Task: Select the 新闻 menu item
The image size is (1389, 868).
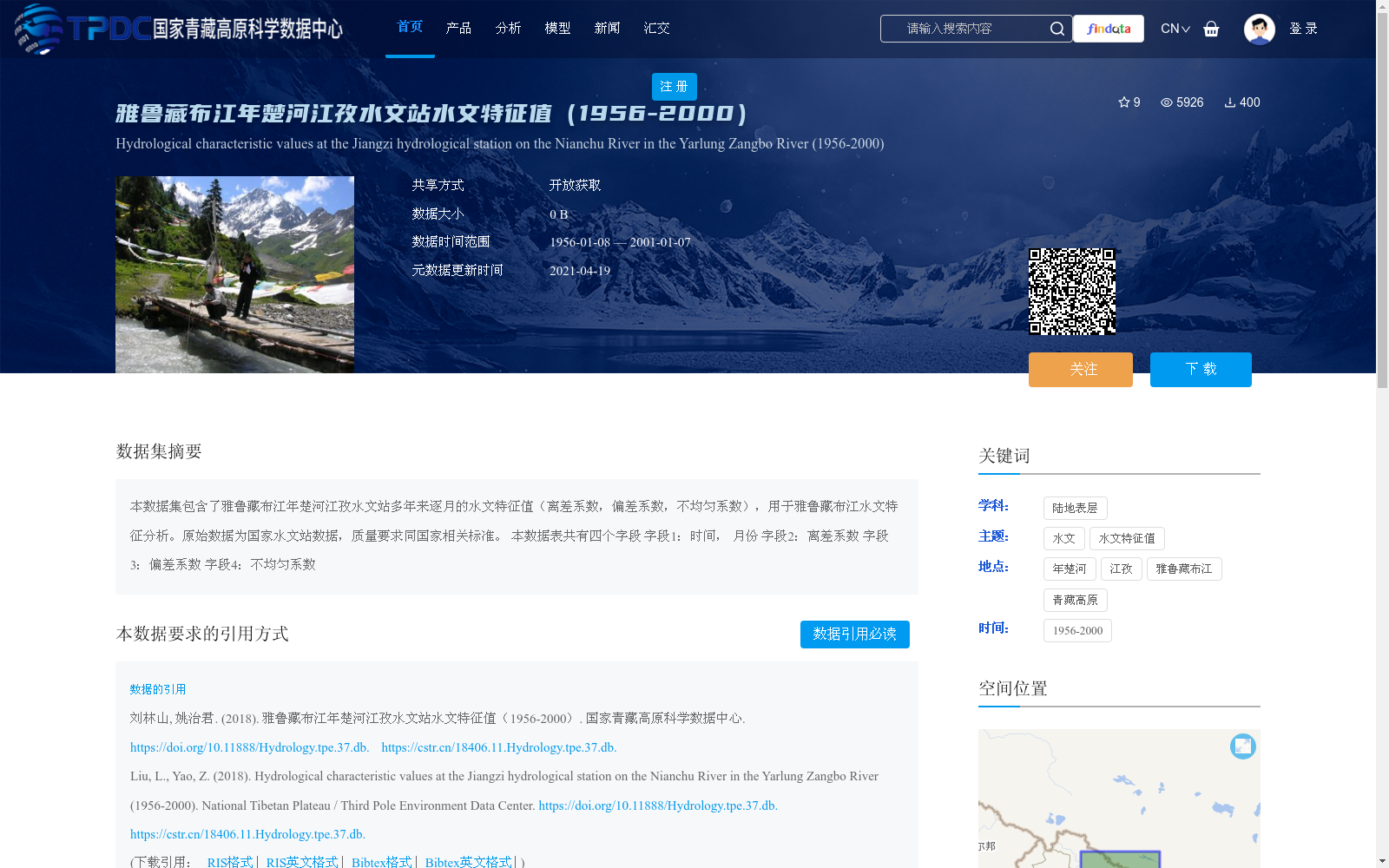Action: click(607, 28)
